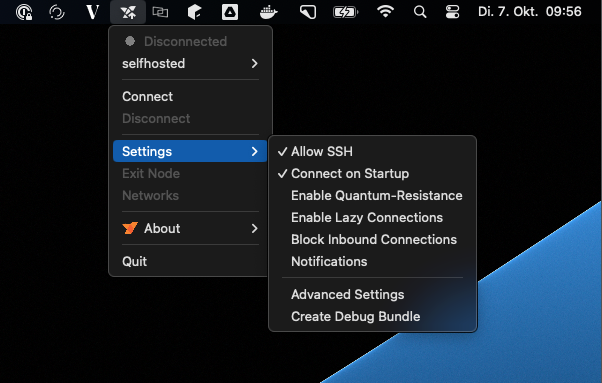Expand the selfhosted profile submenu
602x383 pixels.
pyautogui.click(x=190, y=63)
